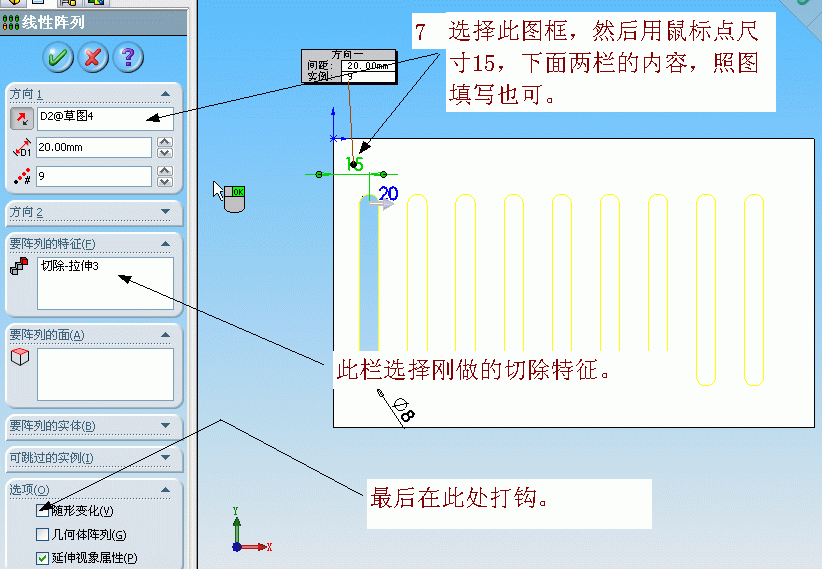Click 实例 value in direction callout
The height and width of the screenshot is (569, 822).
(368, 77)
